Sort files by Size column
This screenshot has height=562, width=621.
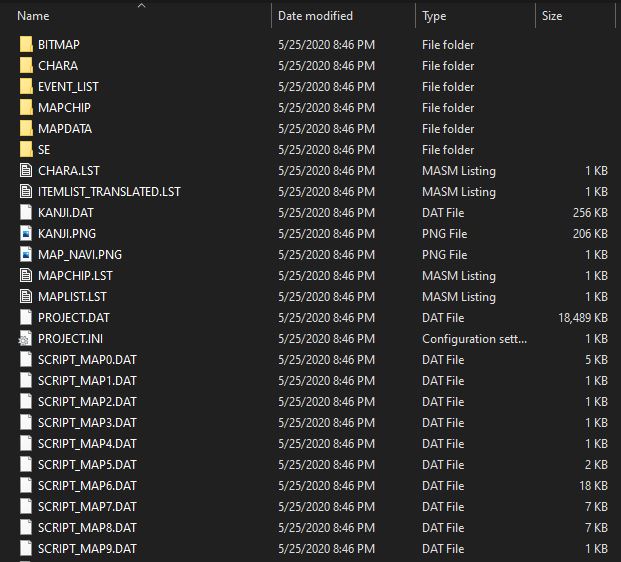pos(552,16)
